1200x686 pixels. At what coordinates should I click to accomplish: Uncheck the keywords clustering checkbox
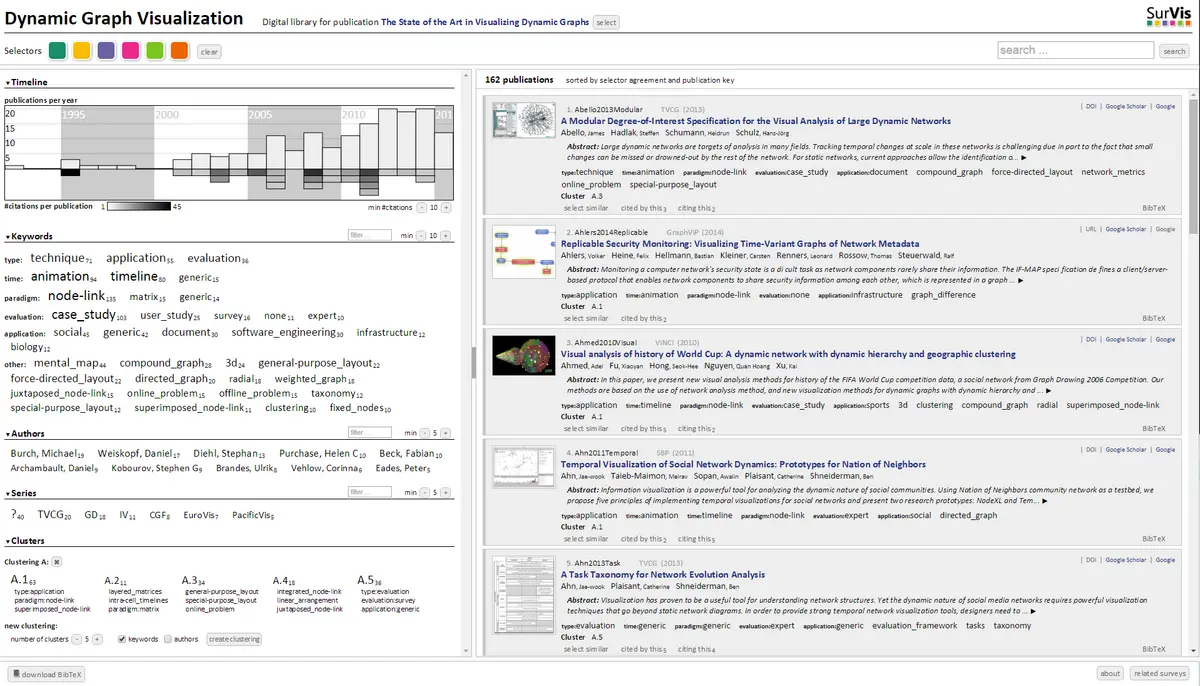click(x=122, y=639)
